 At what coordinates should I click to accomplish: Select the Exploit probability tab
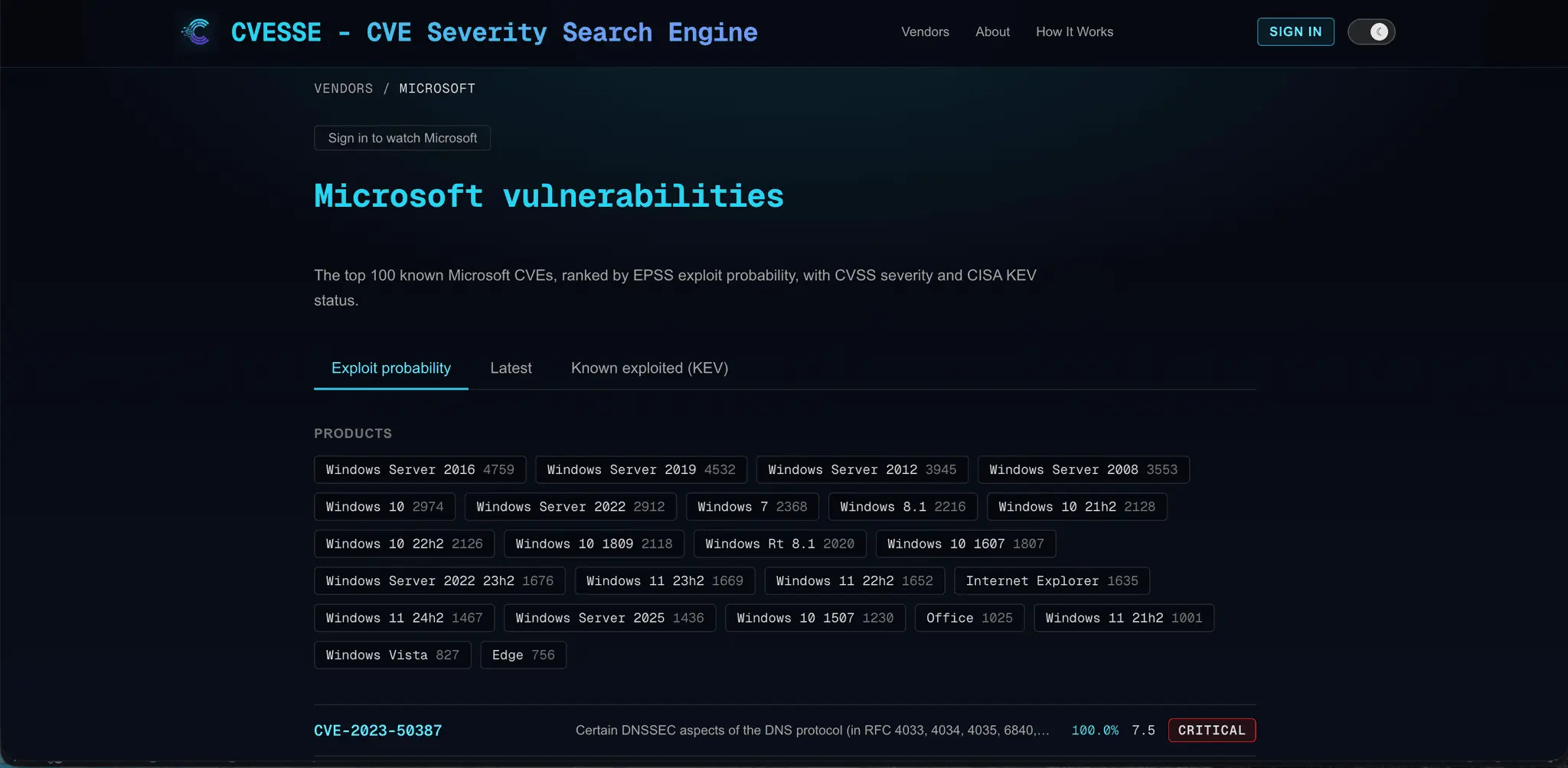point(390,368)
